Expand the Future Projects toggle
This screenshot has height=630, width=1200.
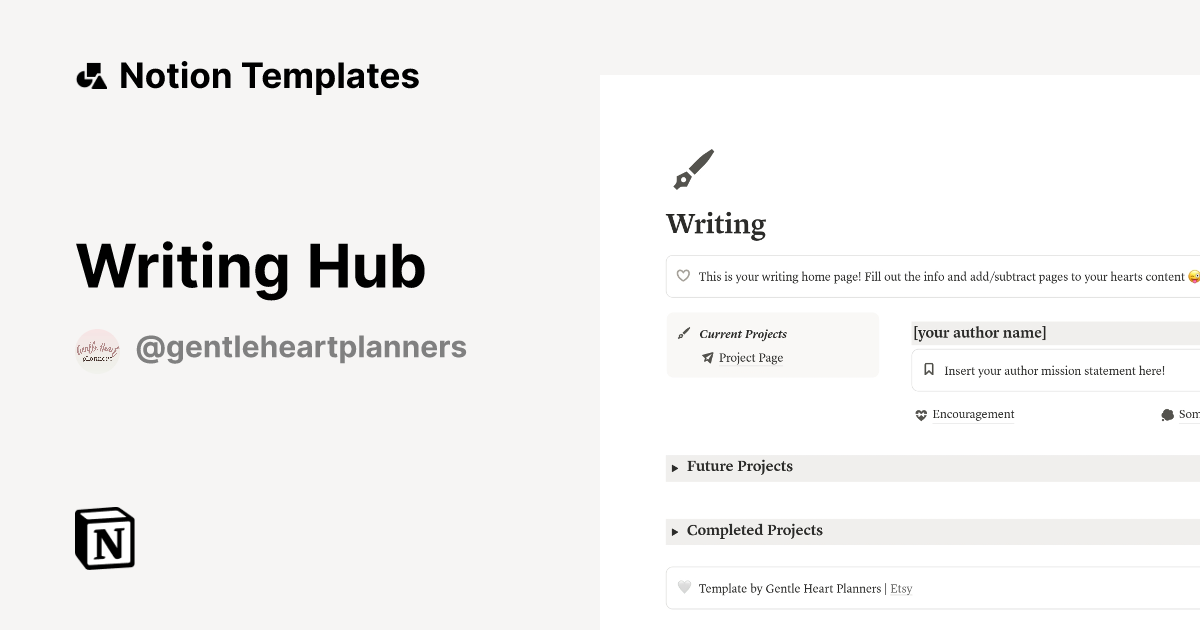pyautogui.click(x=675, y=467)
